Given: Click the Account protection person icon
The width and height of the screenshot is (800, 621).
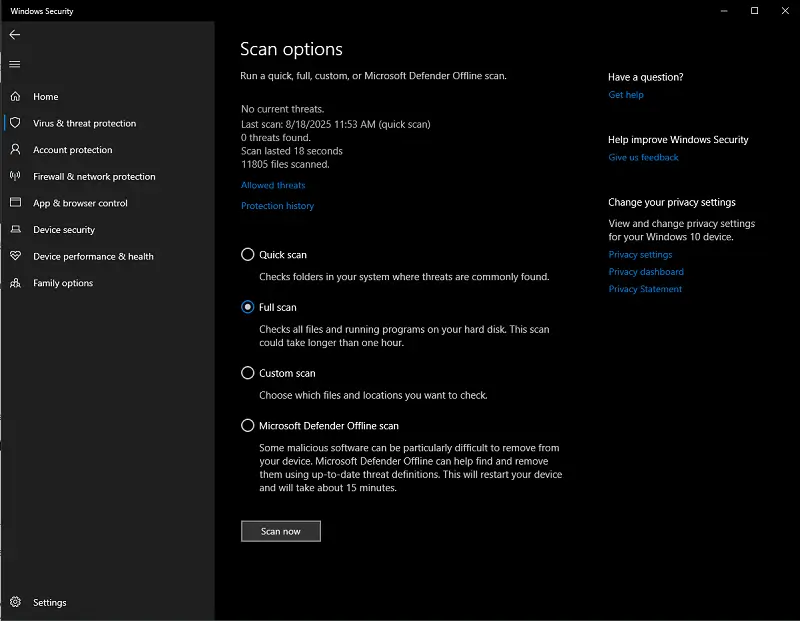Looking at the screenshot, I should pyautogui.click(x=15, y=150).
